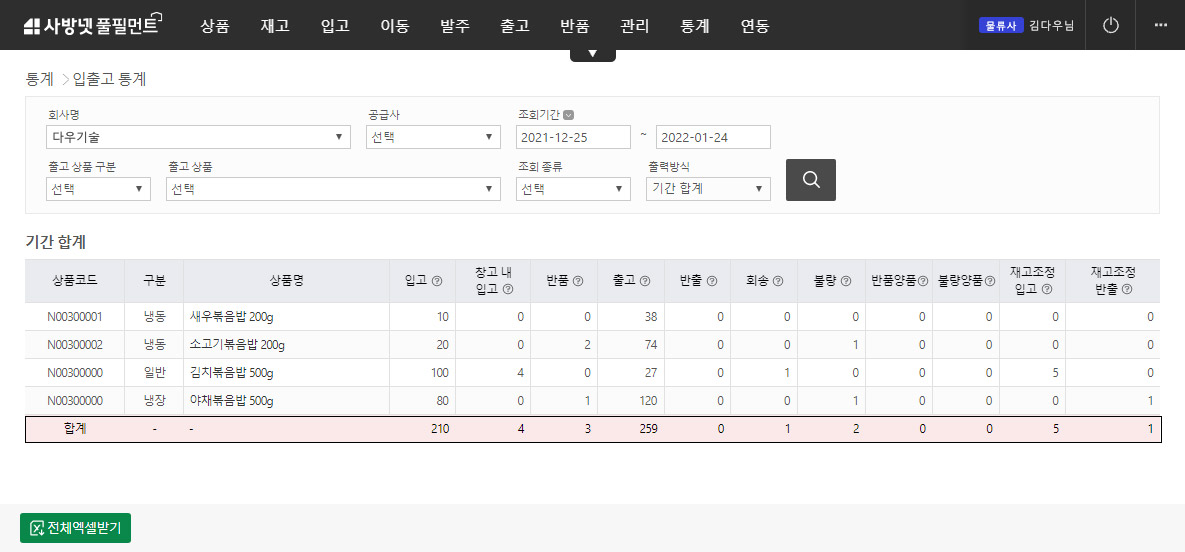Click help icon beside 불량 header
The width and height of the screenshot is (1185, 552).
[x=846, y=281]
